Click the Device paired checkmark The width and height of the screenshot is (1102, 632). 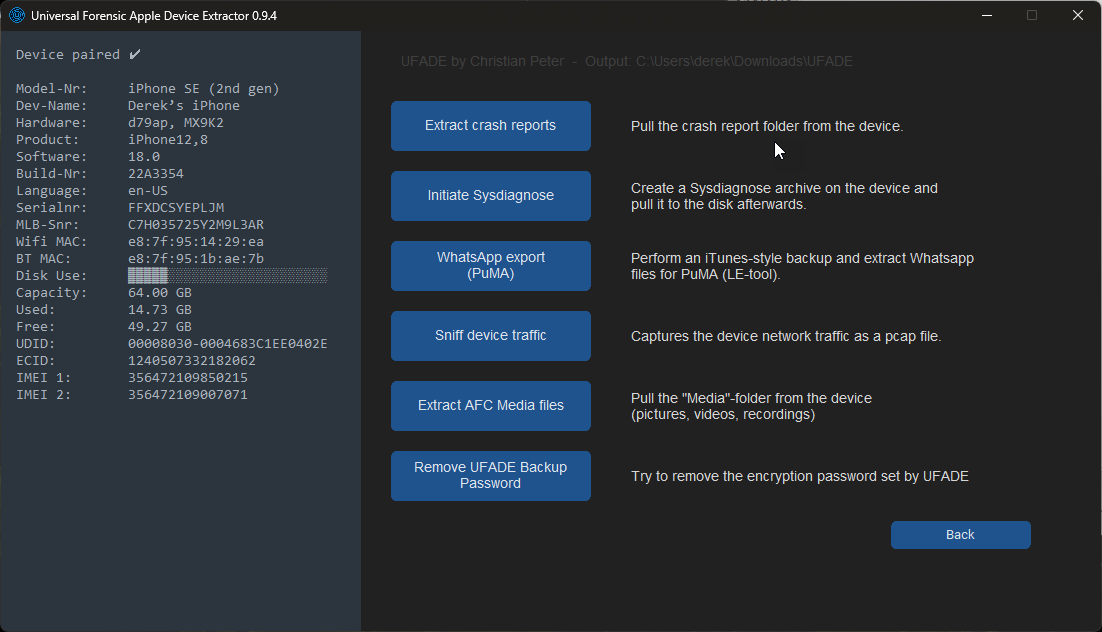click(135, 54)
